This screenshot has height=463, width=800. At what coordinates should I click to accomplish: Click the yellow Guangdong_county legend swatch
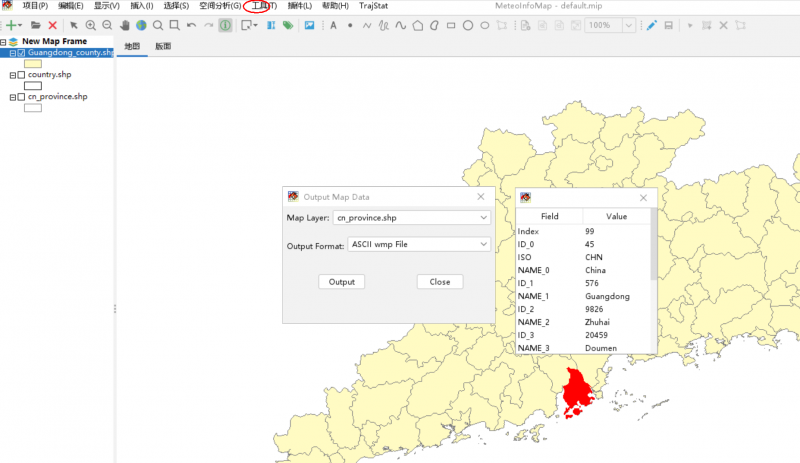(33, 63)
